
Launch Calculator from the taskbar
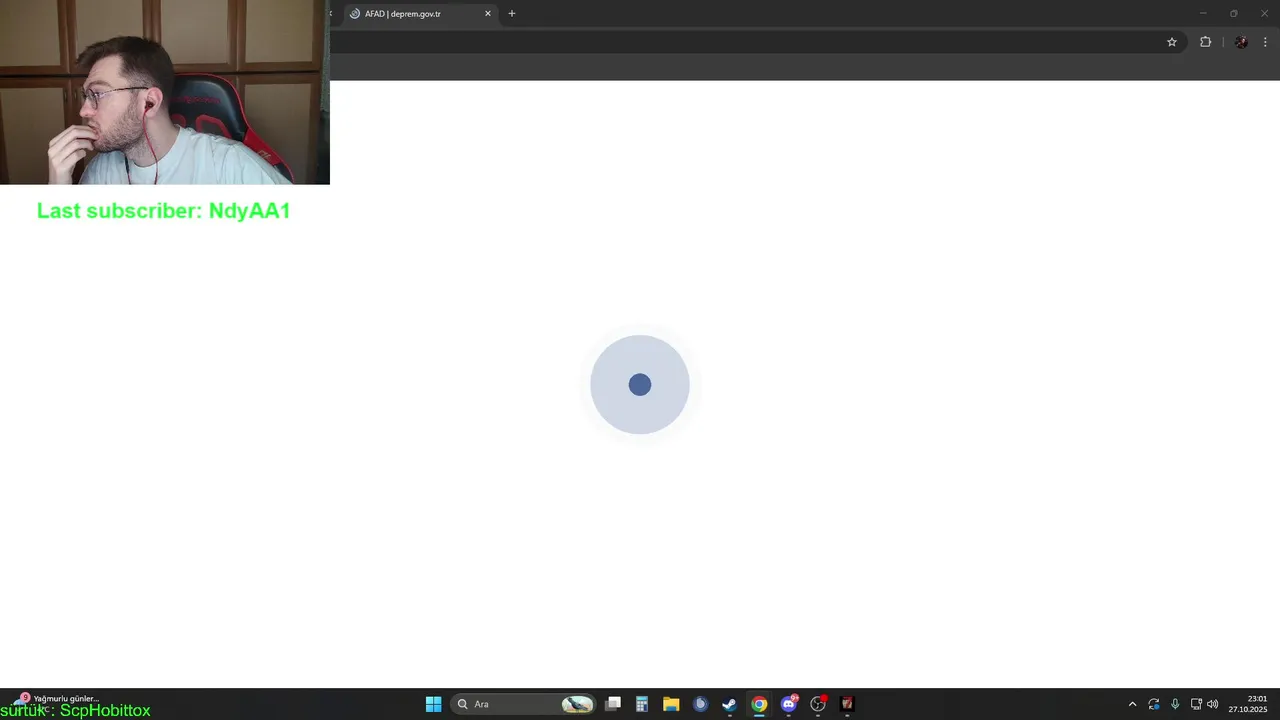(x=642, y=704)
